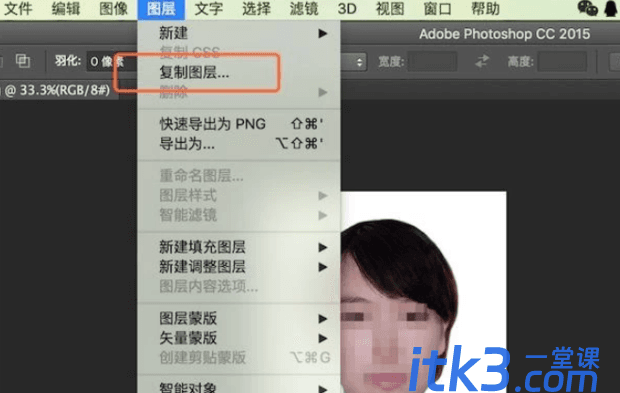Click the intersect selection mode icon
Image resolution: width=620 pixels, height=393 pixels.
[x=23, y=61]
